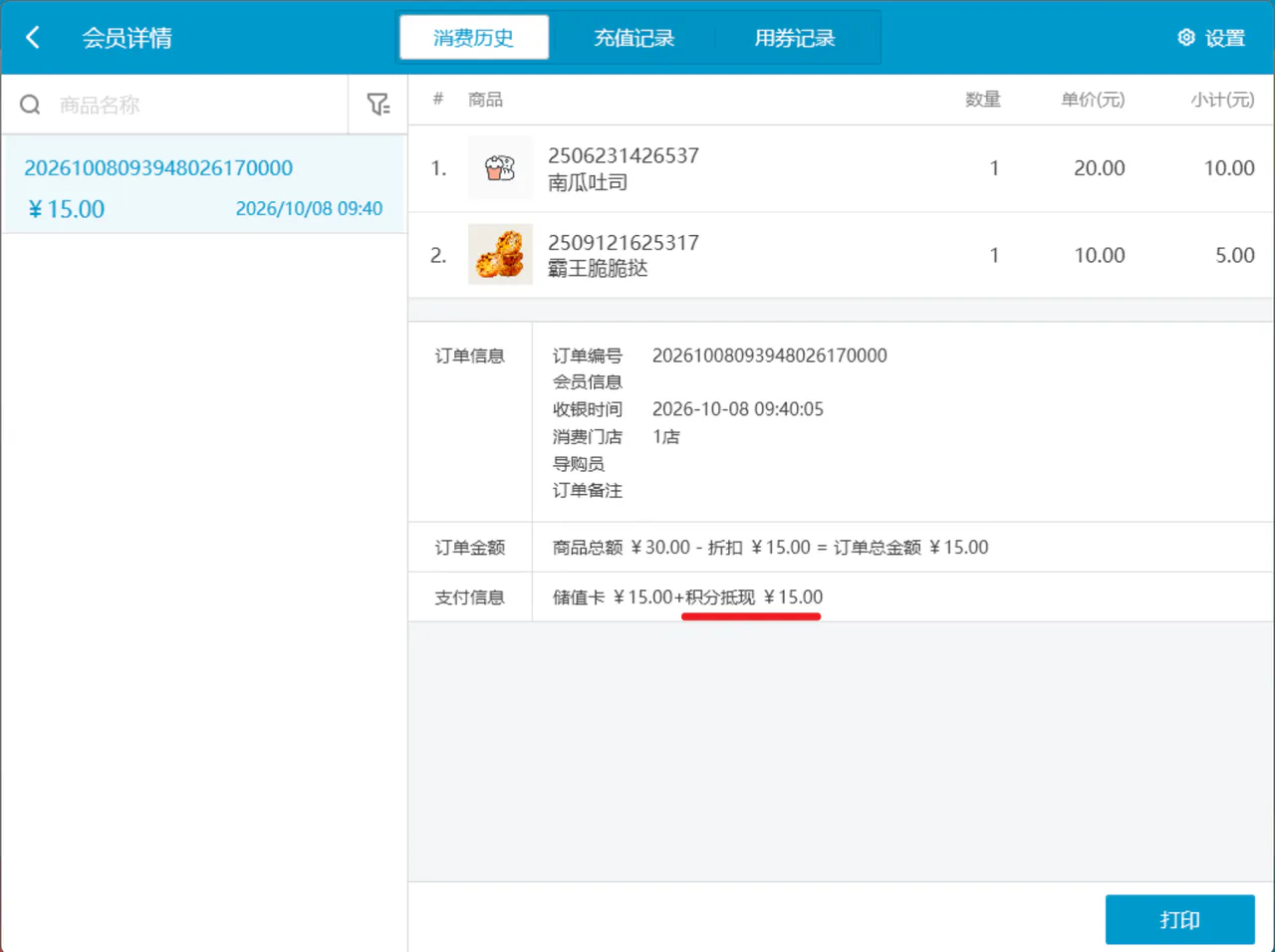This screenshot has width=1275, height=952.
Task: Click the search magnifier icon
Action: (30, 105)
